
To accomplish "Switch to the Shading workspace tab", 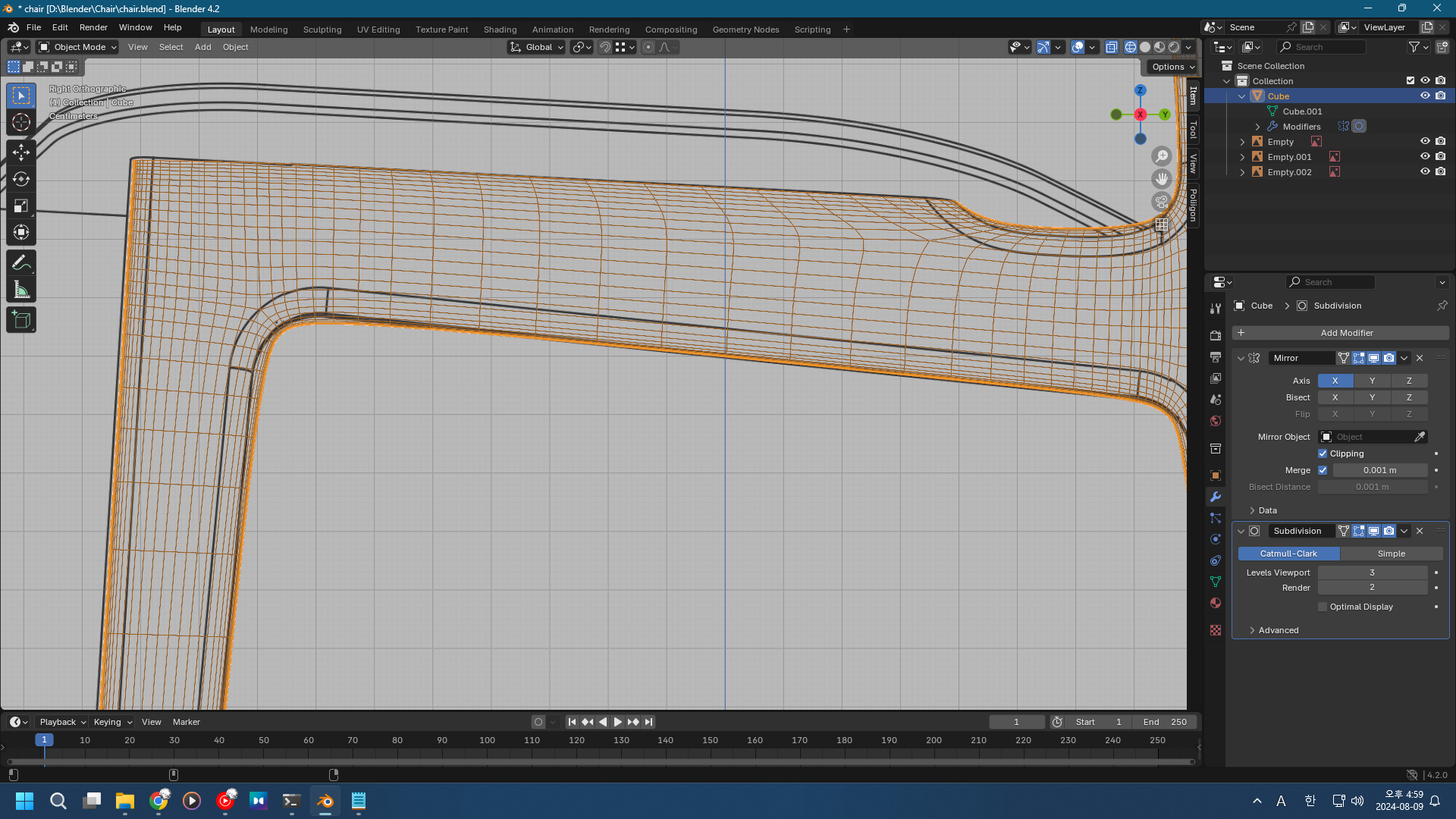I will pyautogui.click(x=500, y=30).
